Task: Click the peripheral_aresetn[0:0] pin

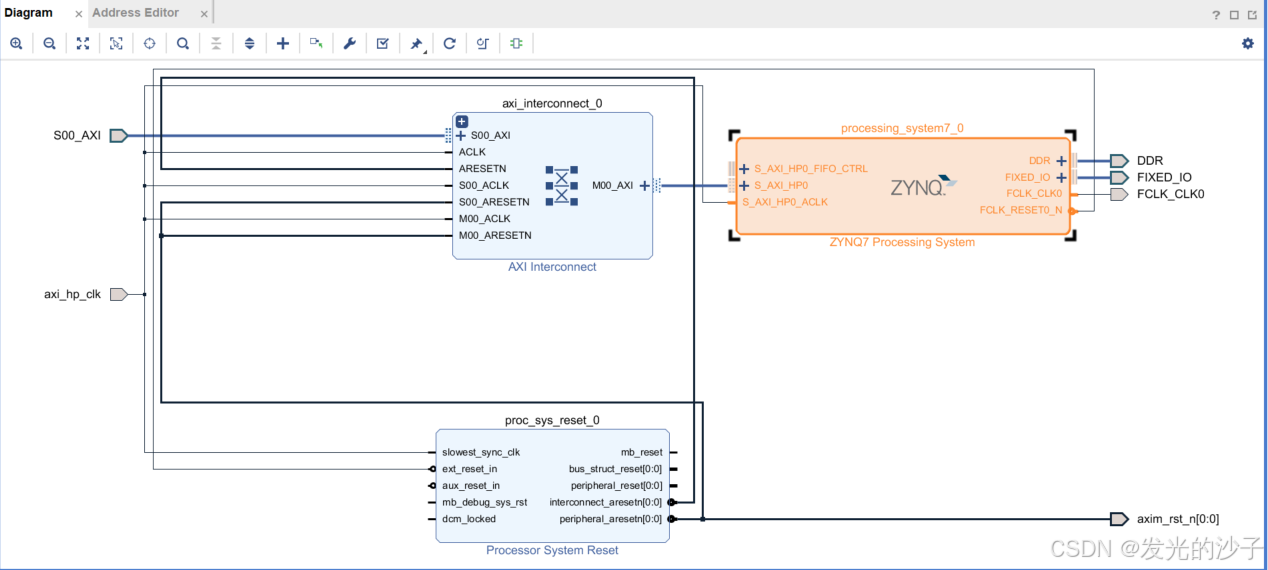Action: click(x=611, y=519)
